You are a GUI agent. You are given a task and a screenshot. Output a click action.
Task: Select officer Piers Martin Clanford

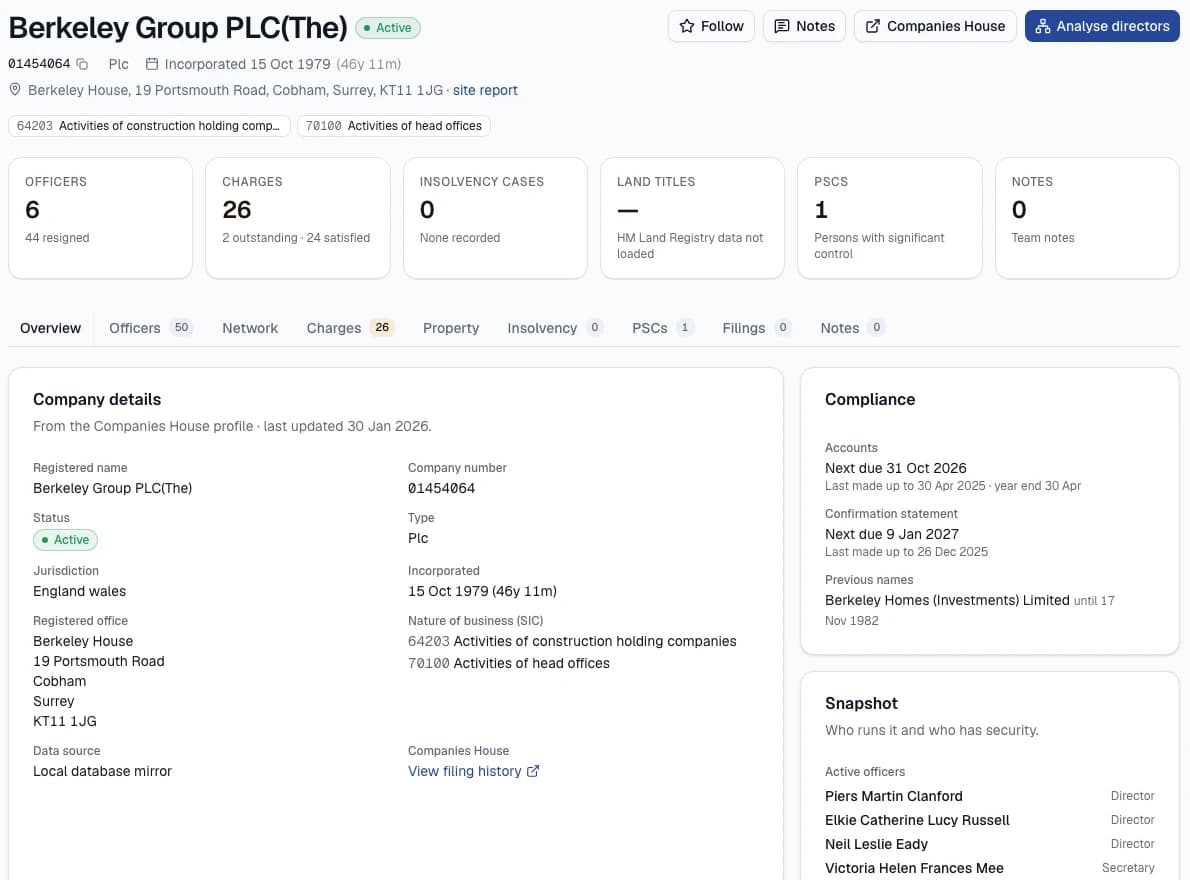893,797
